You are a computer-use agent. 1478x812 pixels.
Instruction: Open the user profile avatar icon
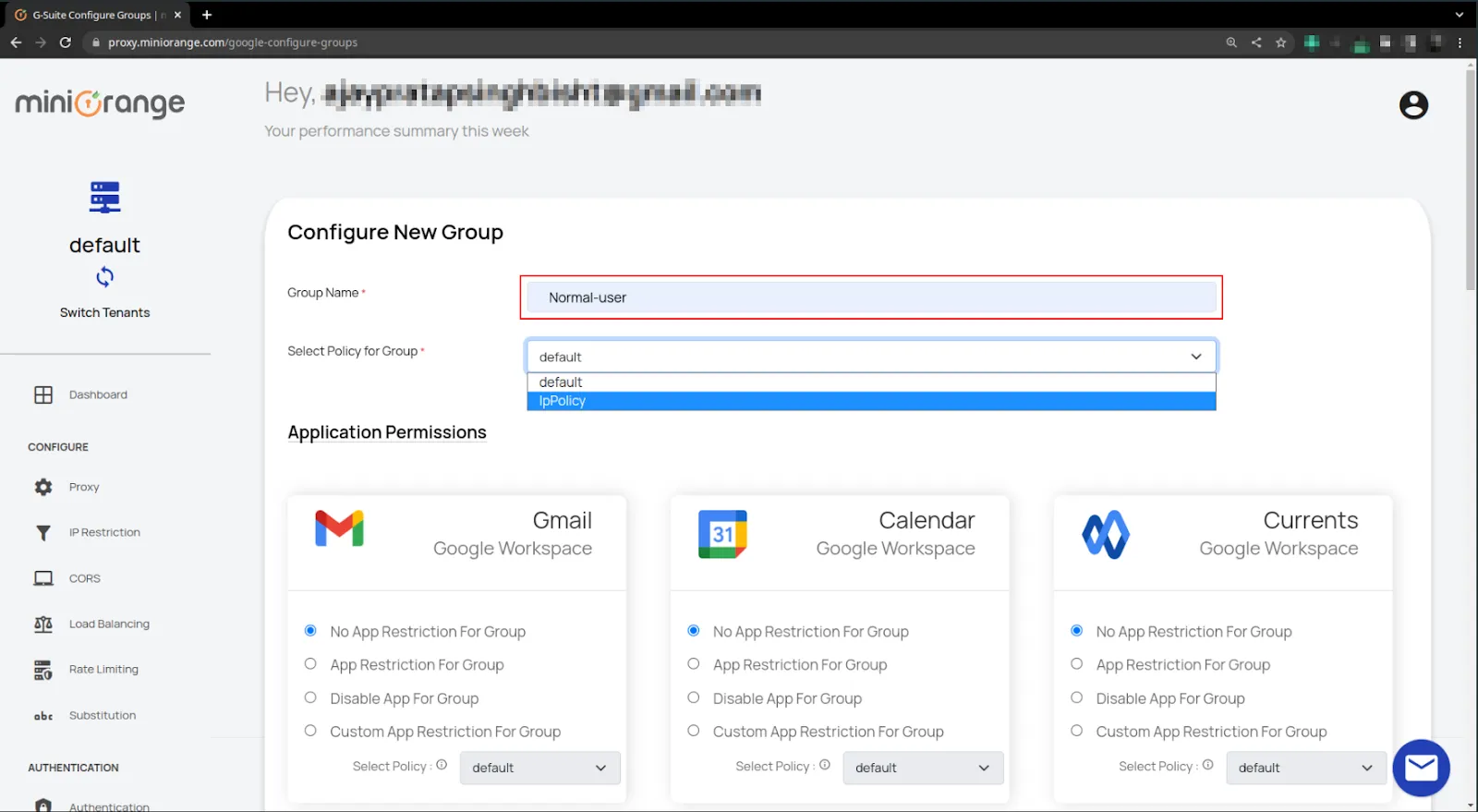click(x=1413, y=105)
